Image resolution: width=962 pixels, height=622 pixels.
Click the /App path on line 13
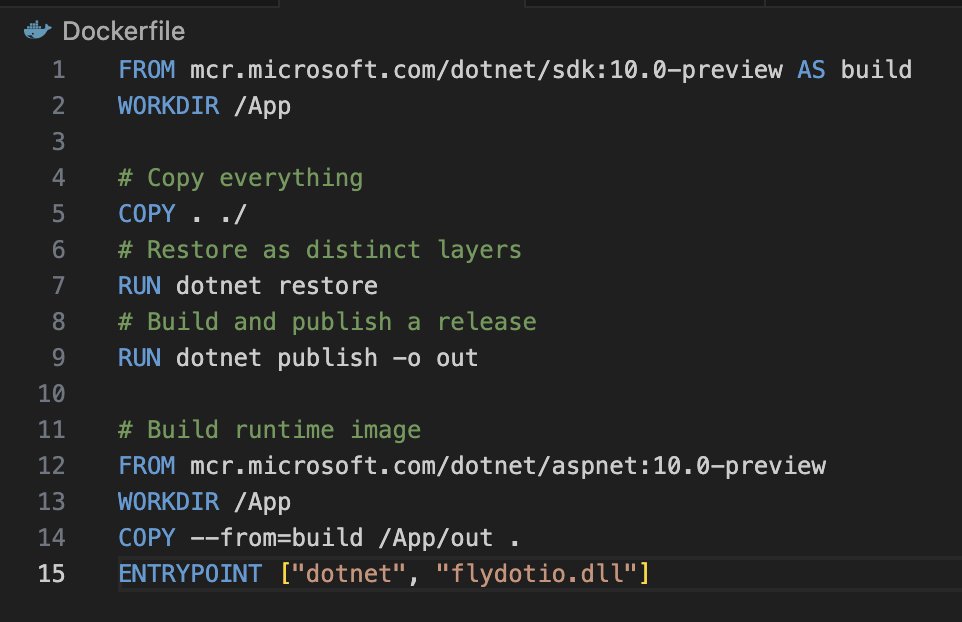pos(262,502)
